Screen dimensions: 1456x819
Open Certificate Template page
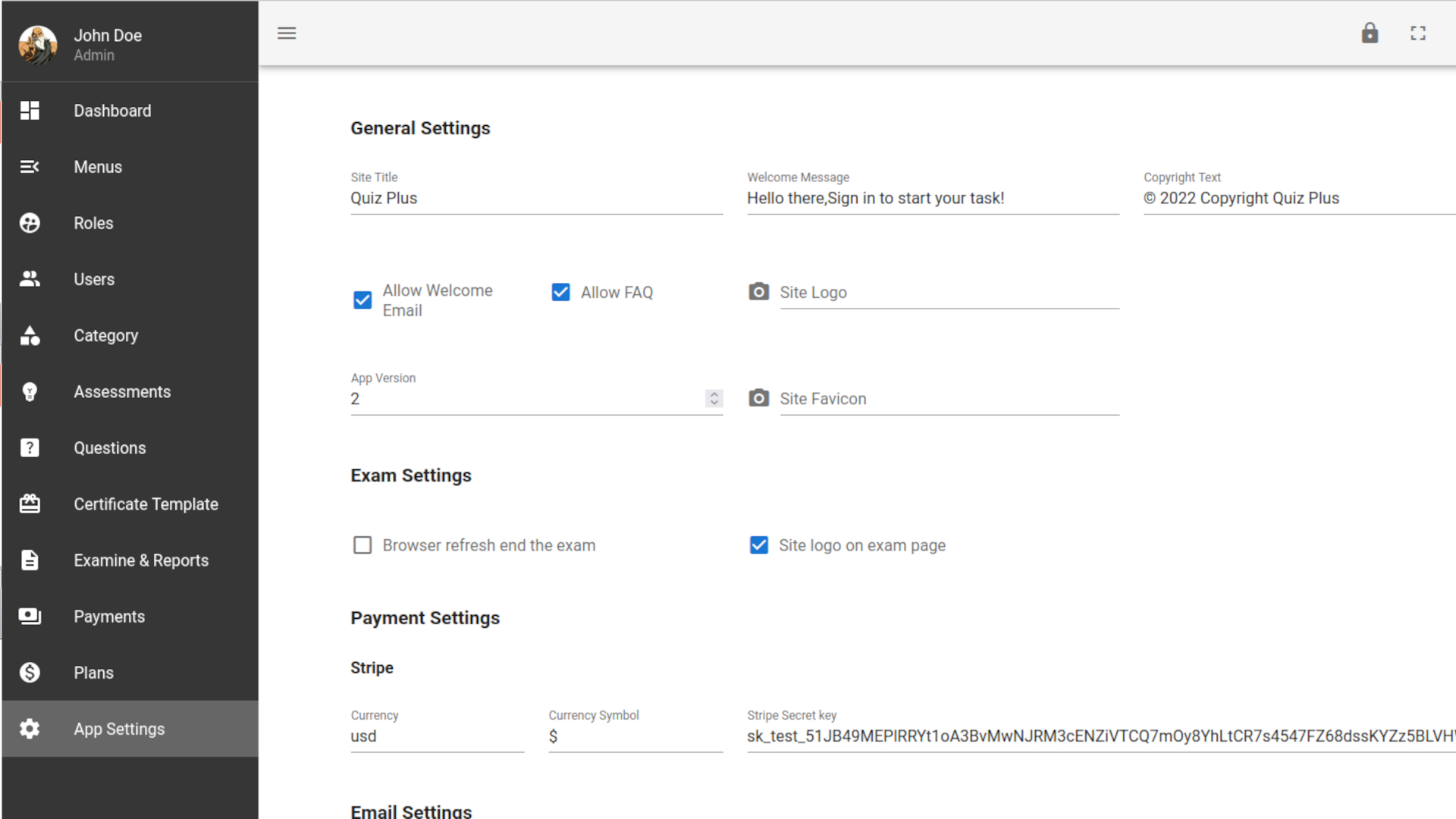click(x=146, y=504)
